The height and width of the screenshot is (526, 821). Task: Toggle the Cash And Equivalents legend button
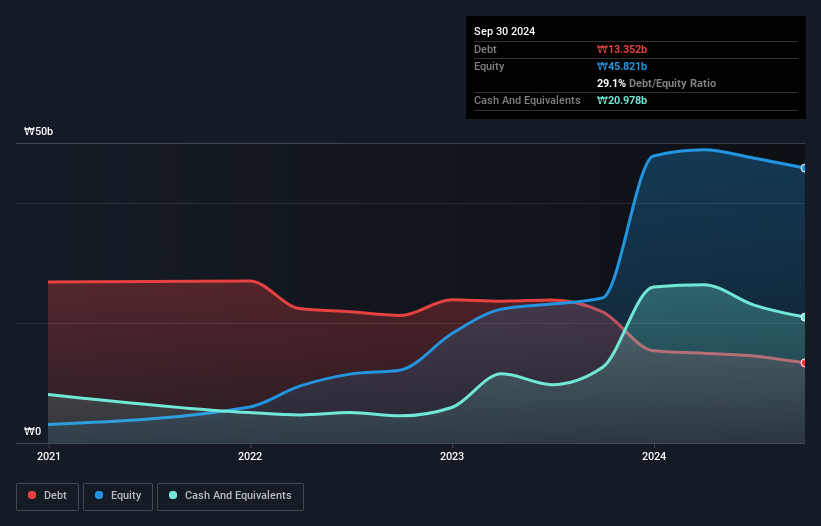pos(230,496)
